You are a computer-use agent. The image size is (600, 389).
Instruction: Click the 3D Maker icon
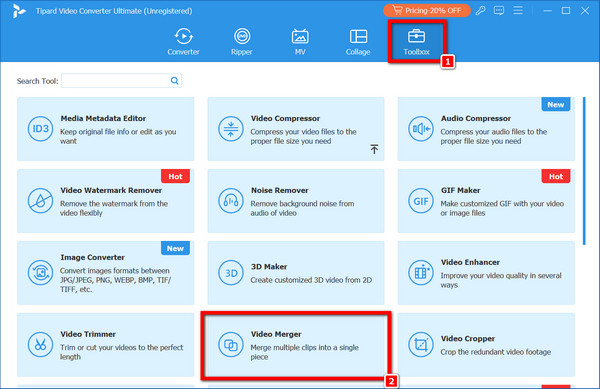click(231, 273)
